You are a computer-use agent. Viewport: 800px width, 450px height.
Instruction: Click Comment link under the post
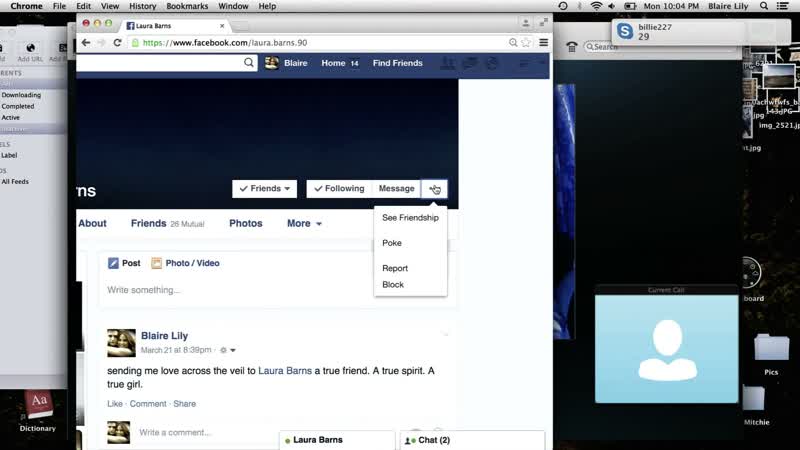pos(148,404)
